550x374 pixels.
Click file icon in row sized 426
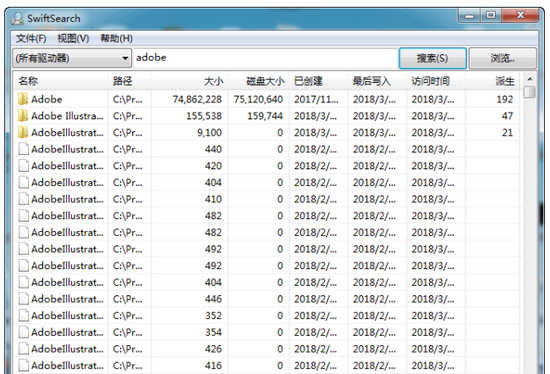23,349
